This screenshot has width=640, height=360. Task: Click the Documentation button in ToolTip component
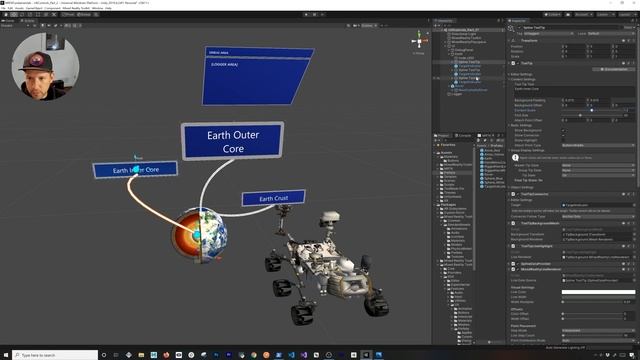click(614, 69)
